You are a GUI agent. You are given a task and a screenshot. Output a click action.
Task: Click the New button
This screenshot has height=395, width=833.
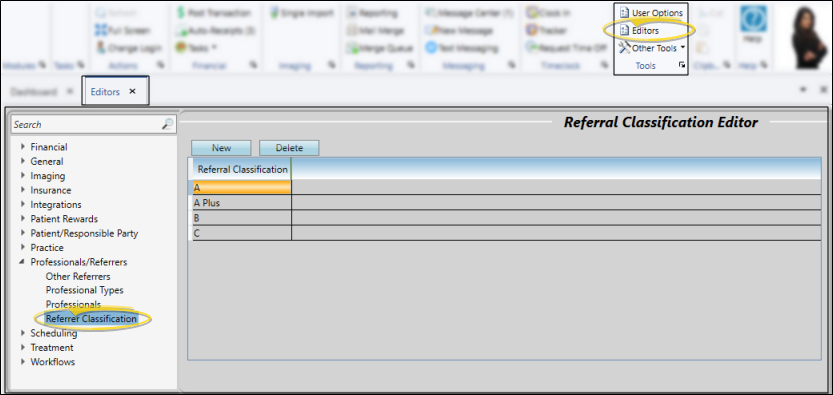(221, 148)
